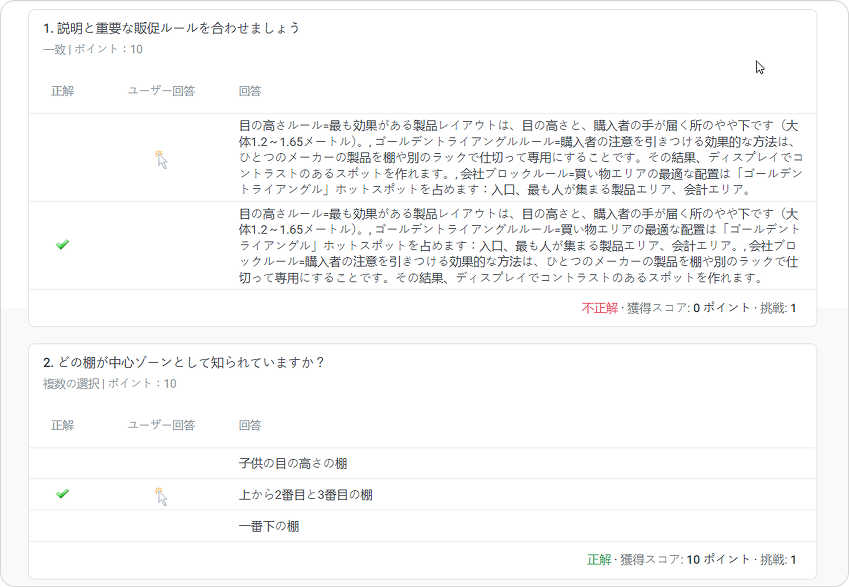
Task: Click the 複数の選択 question type label
Action: [71, 383]
